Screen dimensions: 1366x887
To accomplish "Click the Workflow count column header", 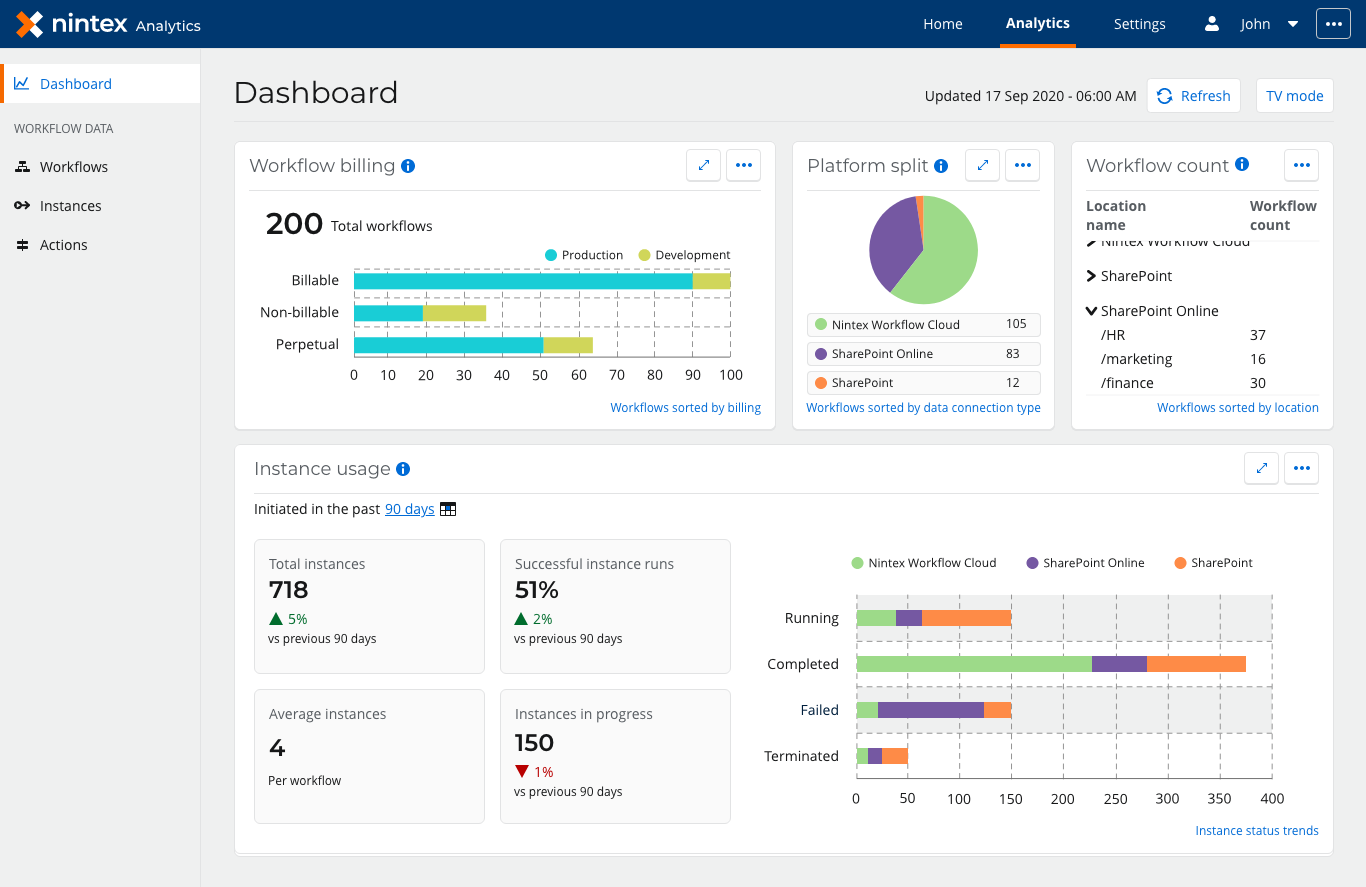I will pyautogui.click(x=1283, y=215).
